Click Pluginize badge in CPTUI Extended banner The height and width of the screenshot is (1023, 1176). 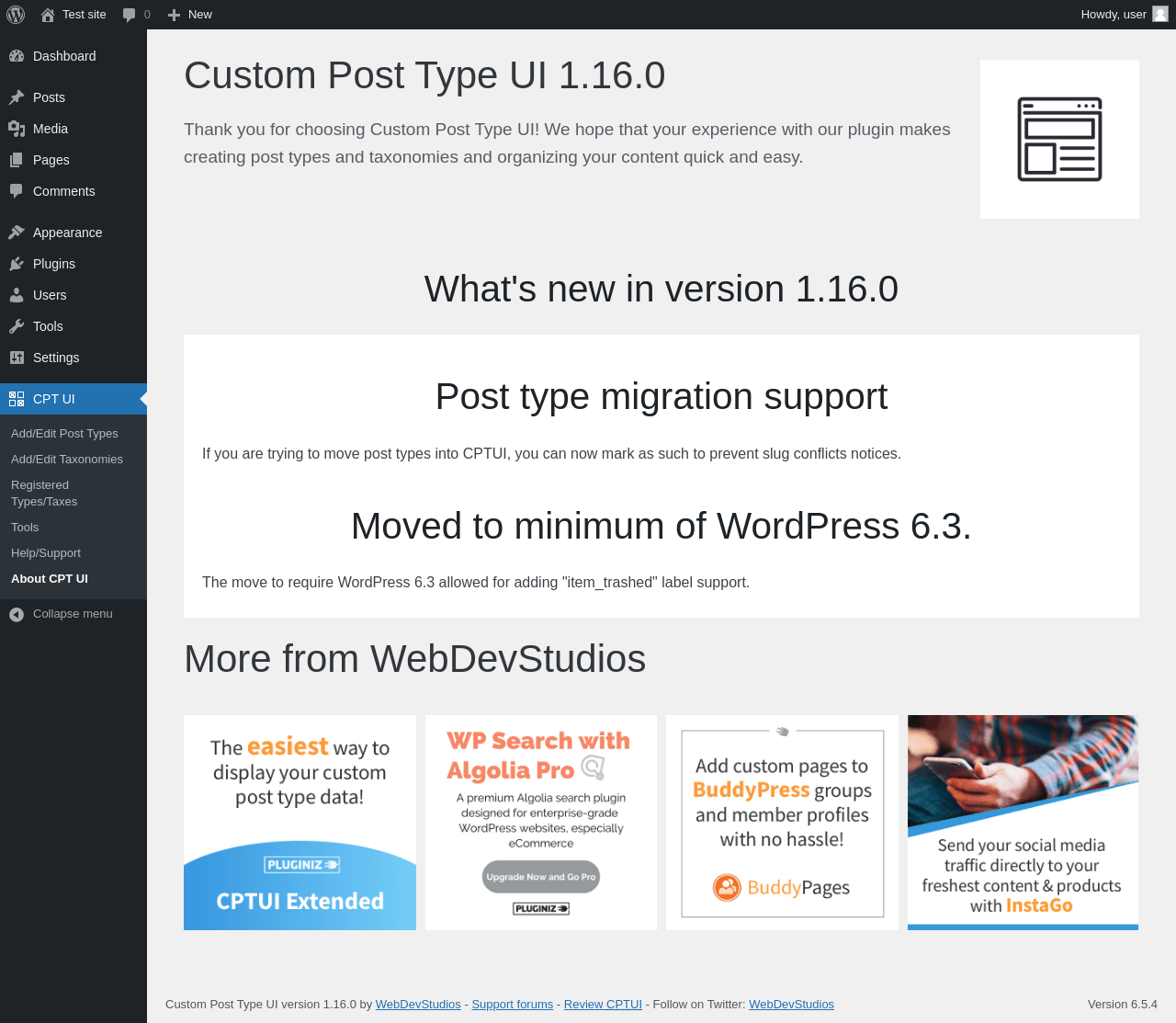(x=302, y=865)
